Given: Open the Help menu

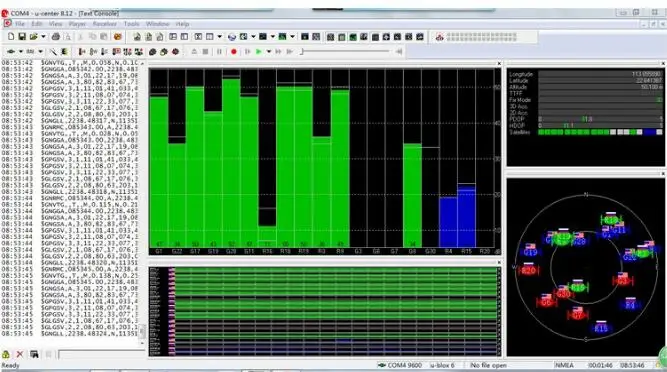Looking at the screenshot, I should point(182,24).
